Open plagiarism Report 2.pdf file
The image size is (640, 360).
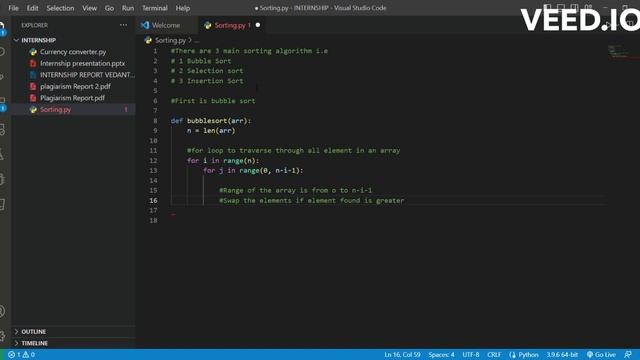pyautogui.click(x=75, y=86)
